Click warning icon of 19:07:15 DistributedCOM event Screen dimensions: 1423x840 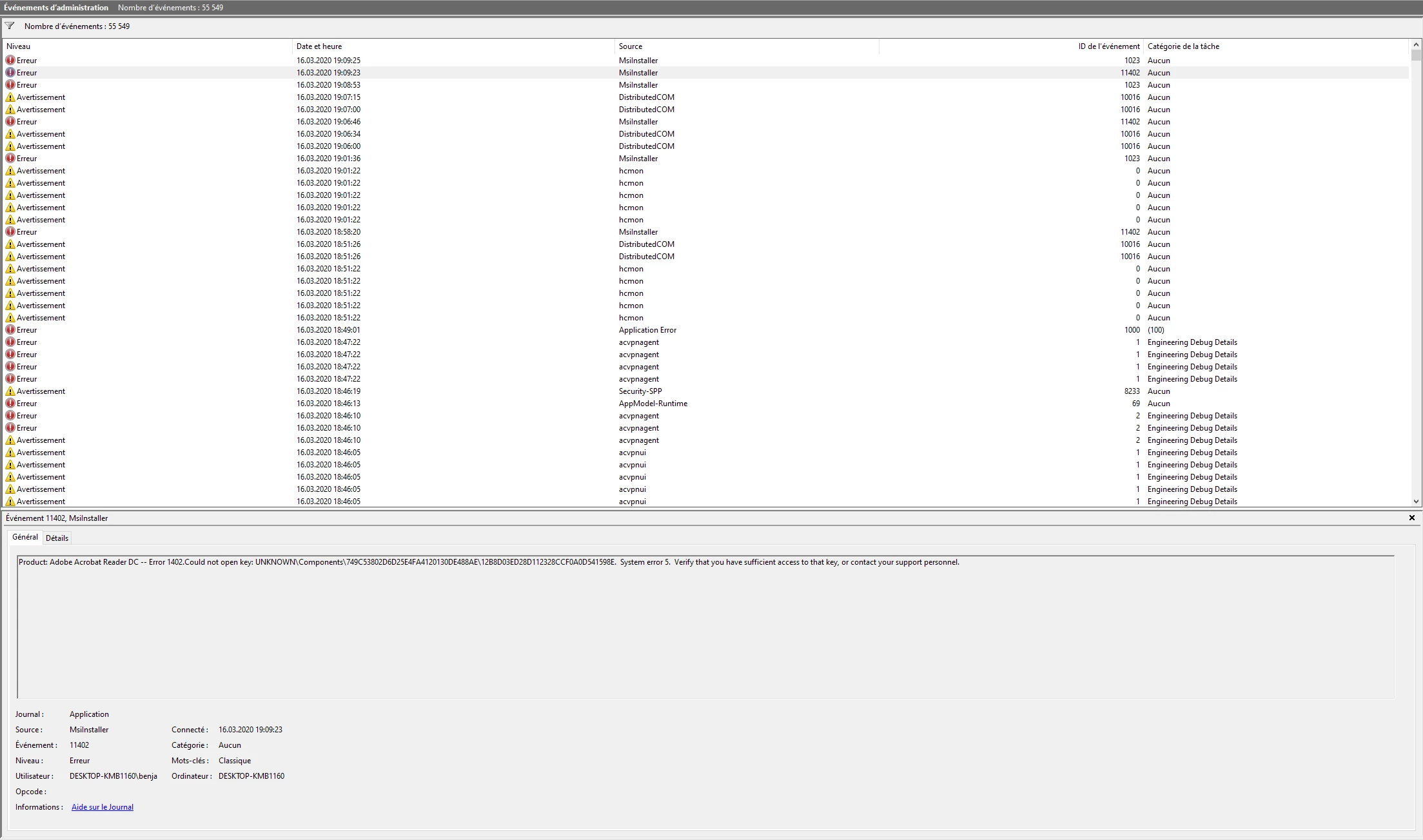pos(10,97)
